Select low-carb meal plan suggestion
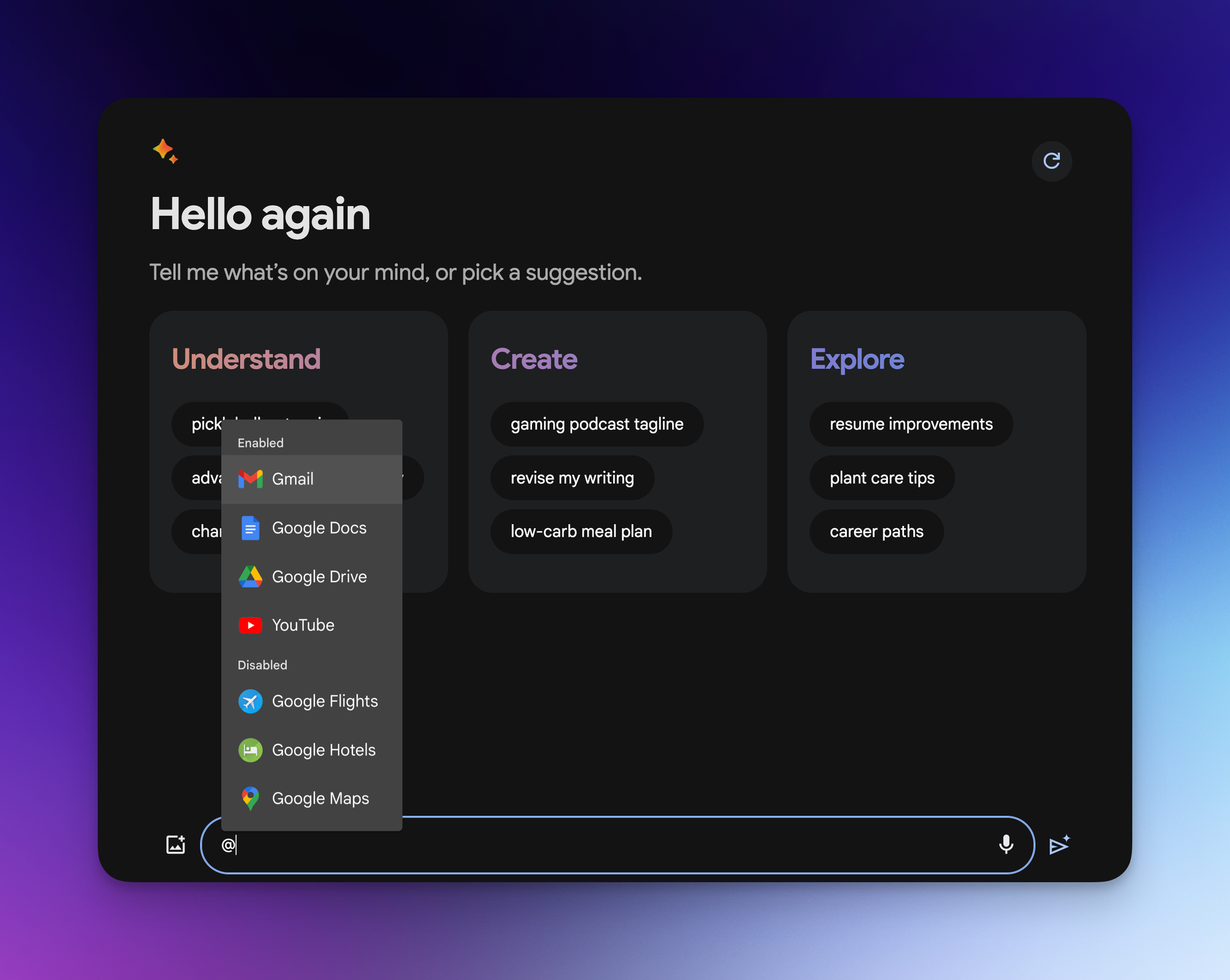 (x=581, y=532)
